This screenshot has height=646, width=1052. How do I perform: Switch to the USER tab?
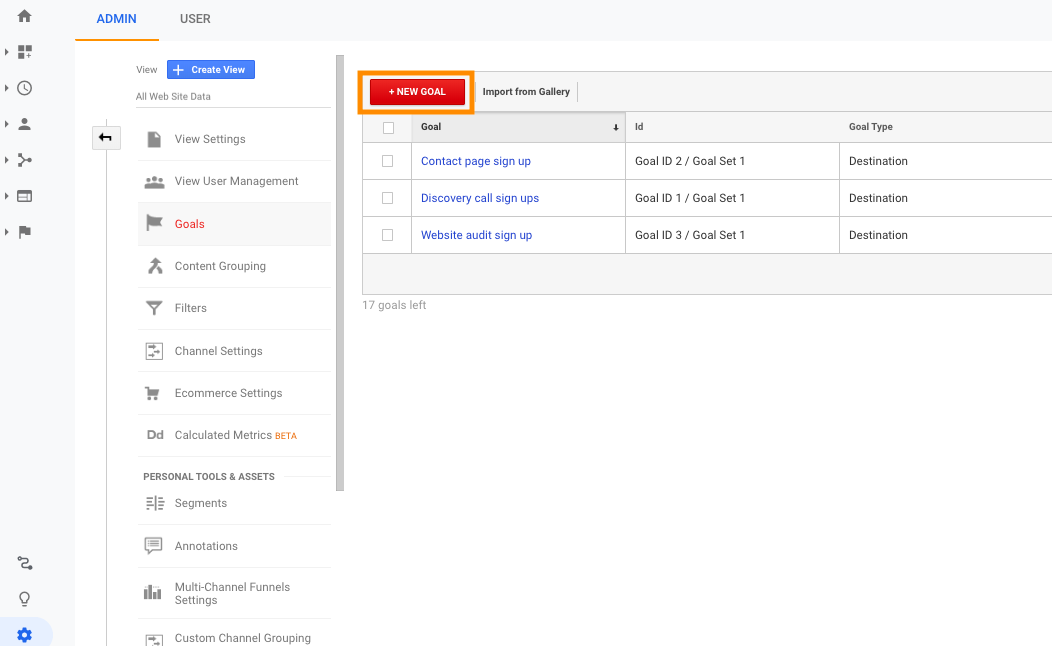coord(195,19)
